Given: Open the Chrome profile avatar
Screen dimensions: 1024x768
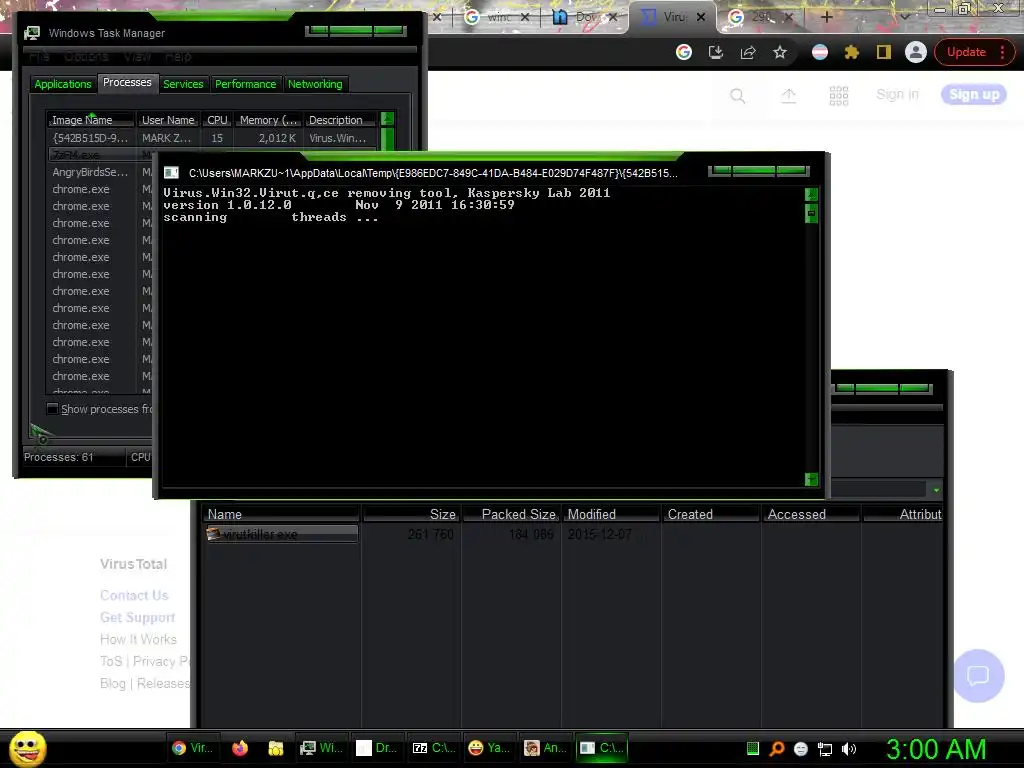Looking at the screenshot, I should tap(916, 52).
